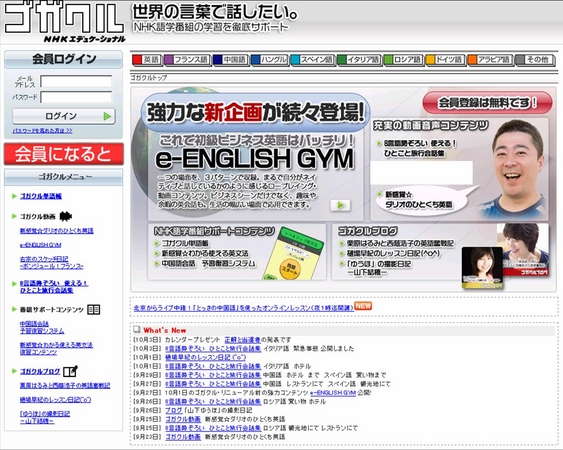This screenshot has height=450, width=563.
Task: Open the 正解と当選者 announcement link
Action: [242, 339]
